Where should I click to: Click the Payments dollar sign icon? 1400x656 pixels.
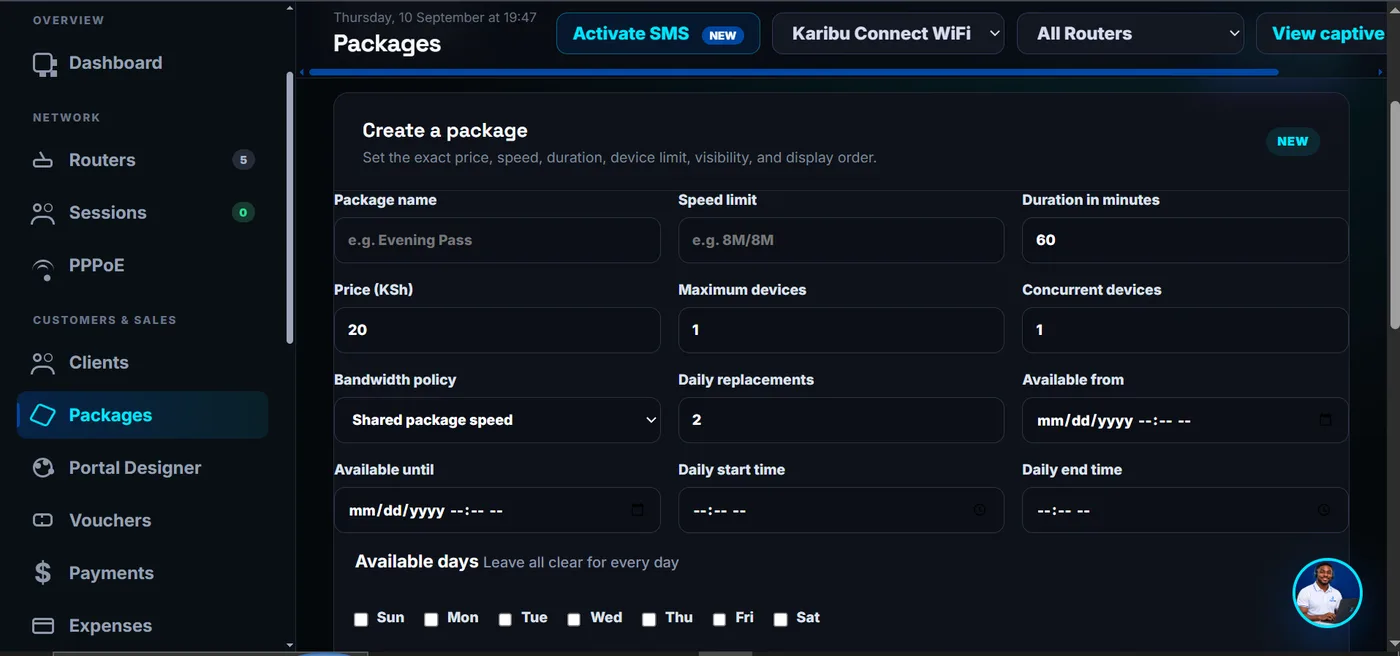point(43,573)
